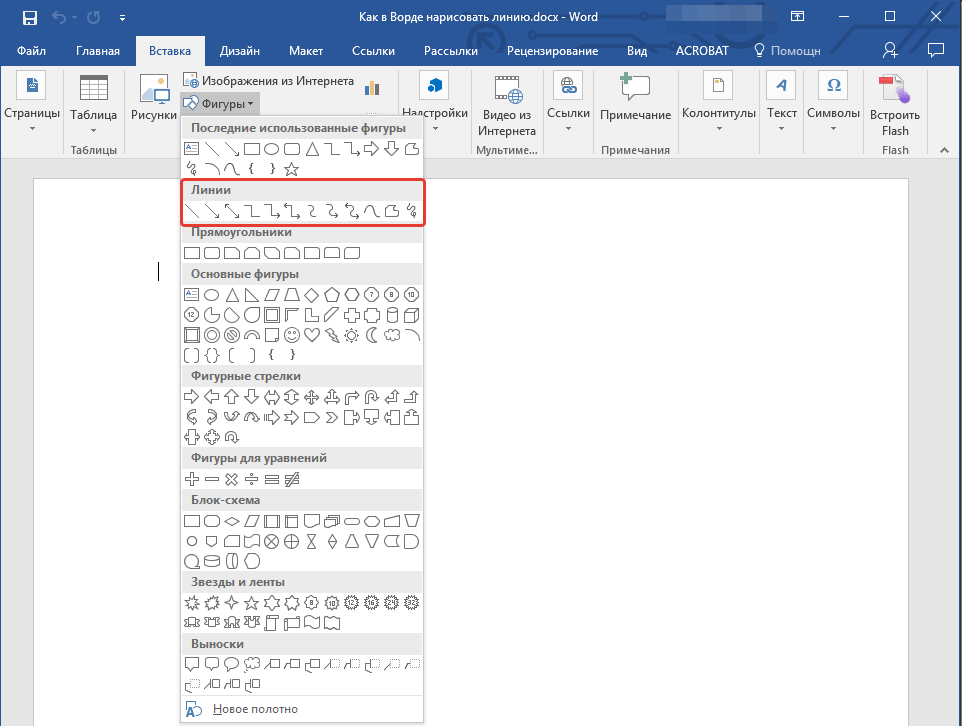
Task: Select the double-headed arrow line in Линии
Action: (x=232, y=211)
